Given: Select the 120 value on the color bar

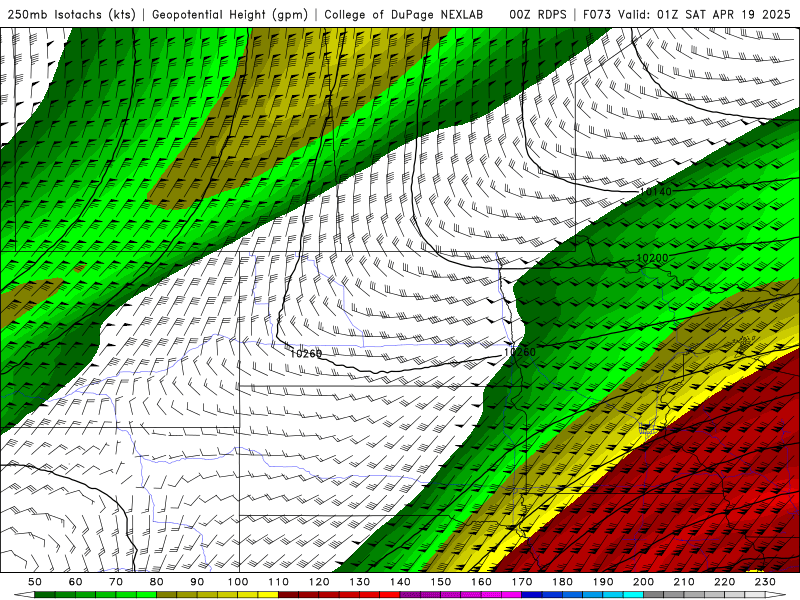Looking at the screenshot, I should 319,582.
